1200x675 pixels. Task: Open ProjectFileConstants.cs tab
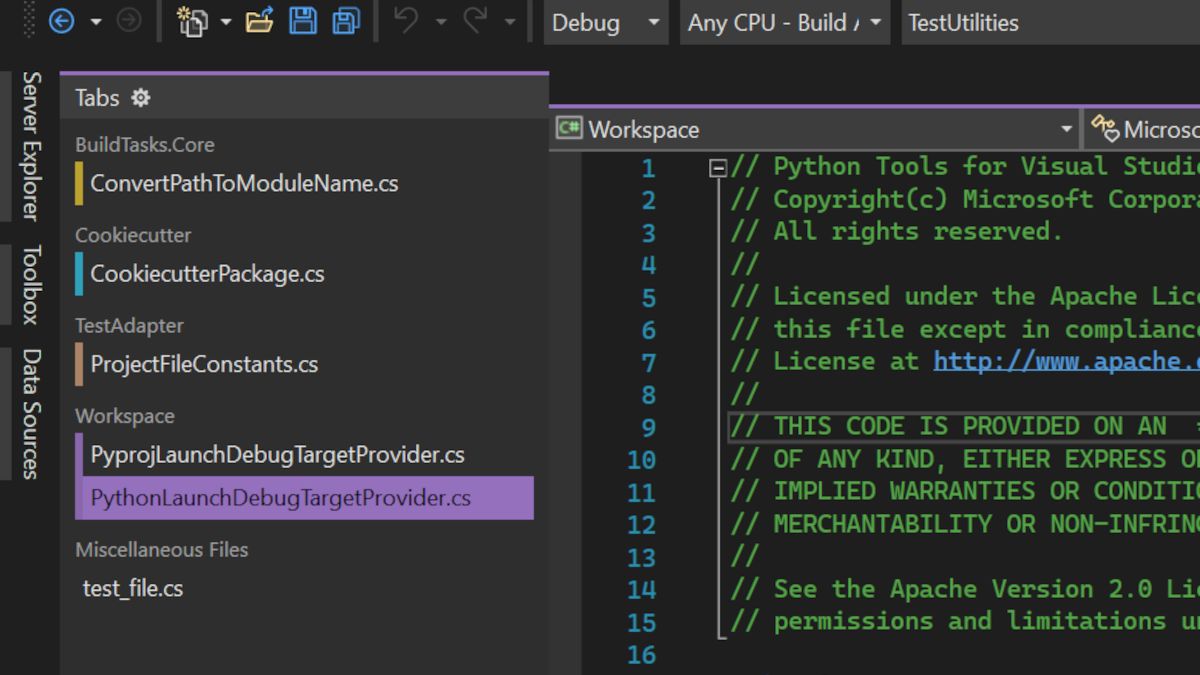[204, 364]
